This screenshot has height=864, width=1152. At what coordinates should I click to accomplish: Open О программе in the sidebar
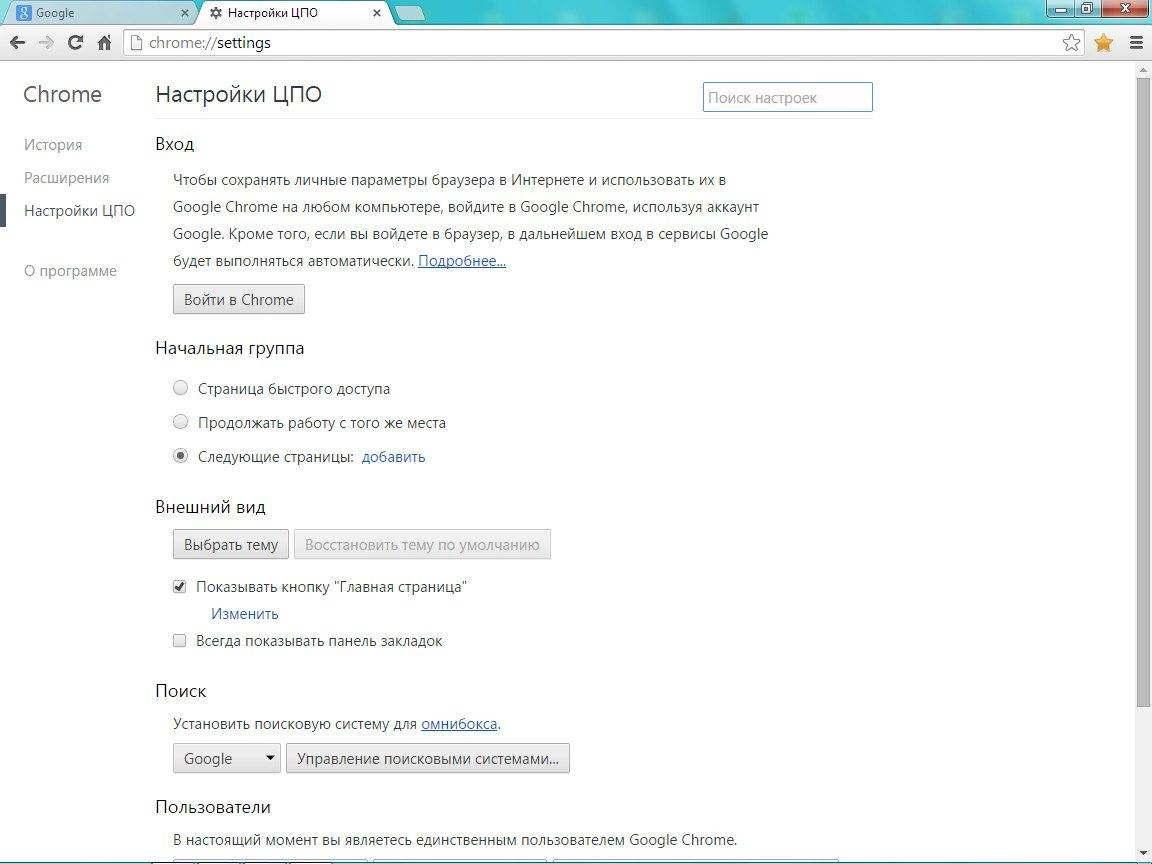(71, 271)
